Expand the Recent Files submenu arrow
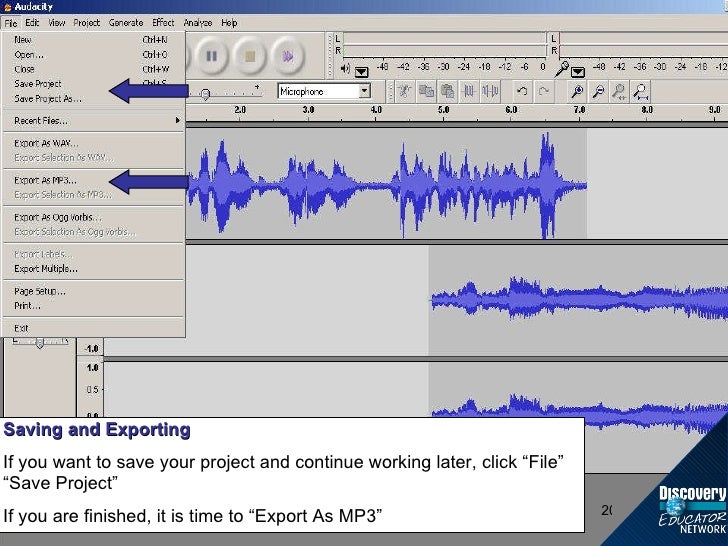The image size is (728, 546). click(x=177, y=120)
